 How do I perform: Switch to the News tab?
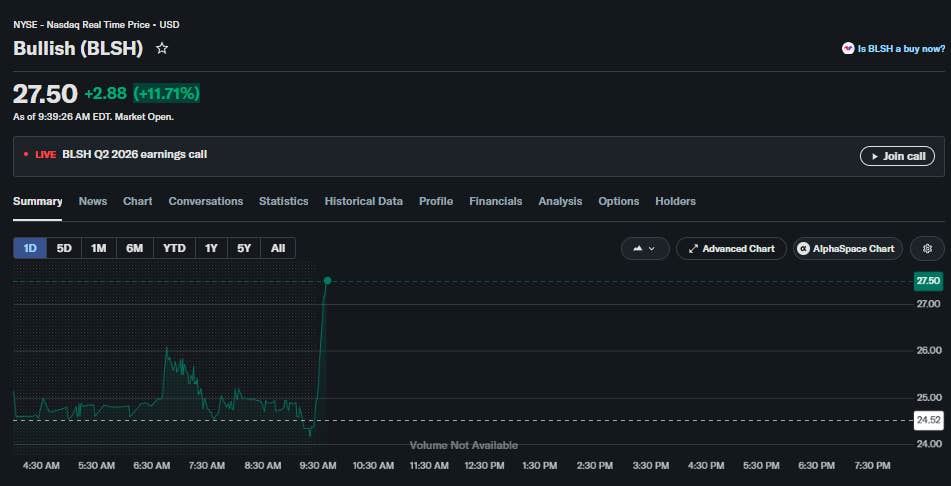point(93,201)
